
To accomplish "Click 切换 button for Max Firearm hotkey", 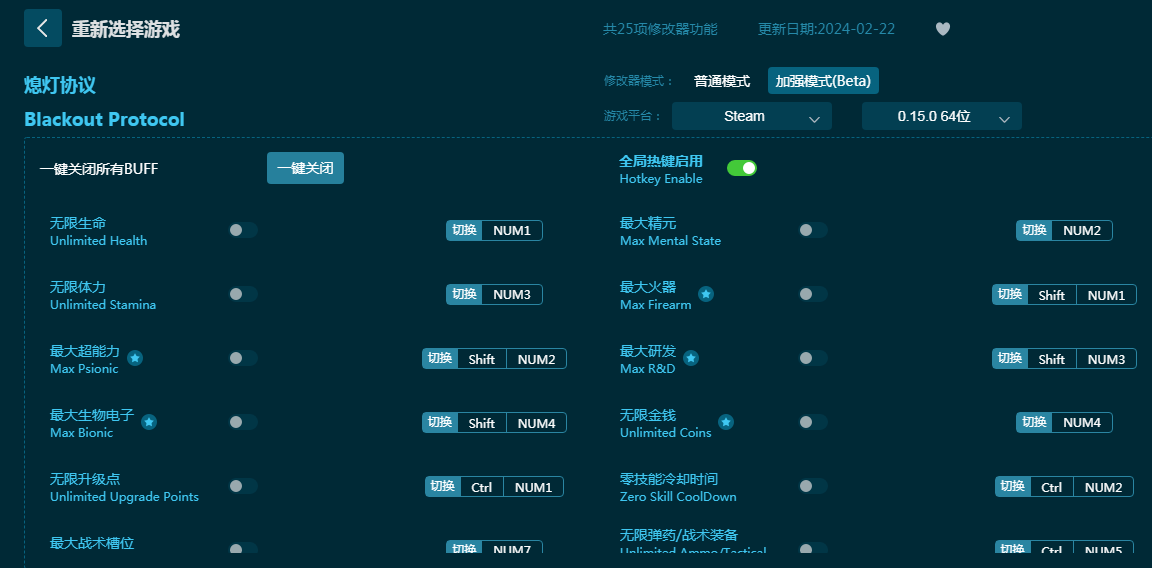I will tap(1010, 295).
